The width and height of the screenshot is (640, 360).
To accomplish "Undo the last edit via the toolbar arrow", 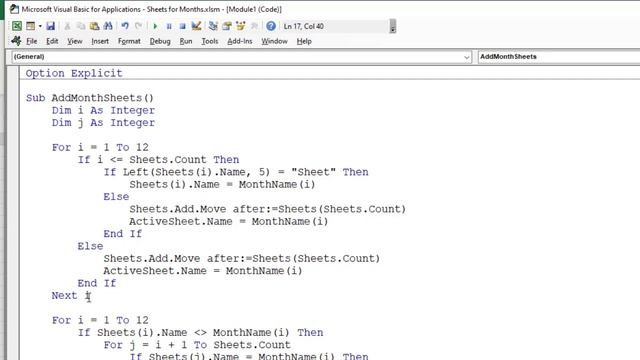I will [125, 26].
